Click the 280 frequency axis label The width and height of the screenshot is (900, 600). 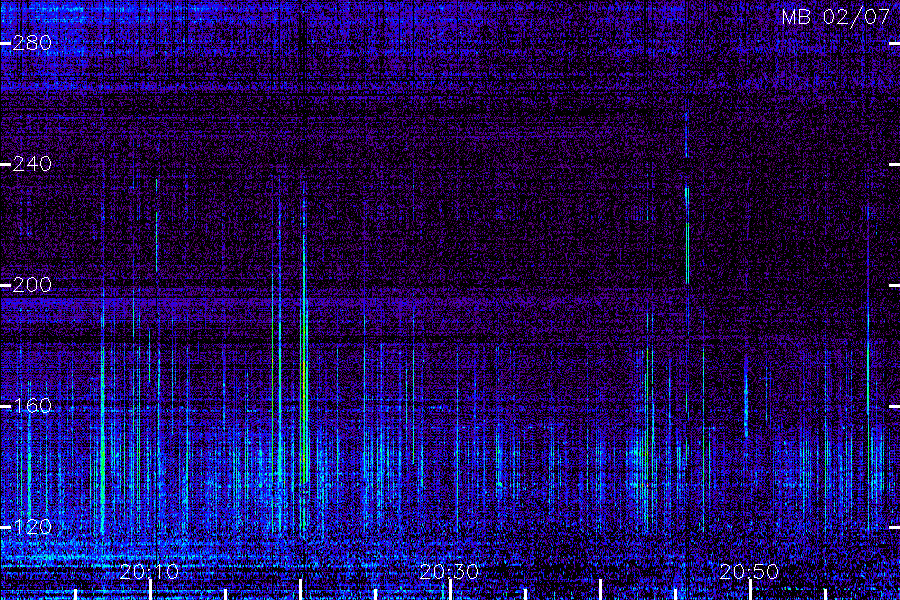32,43
